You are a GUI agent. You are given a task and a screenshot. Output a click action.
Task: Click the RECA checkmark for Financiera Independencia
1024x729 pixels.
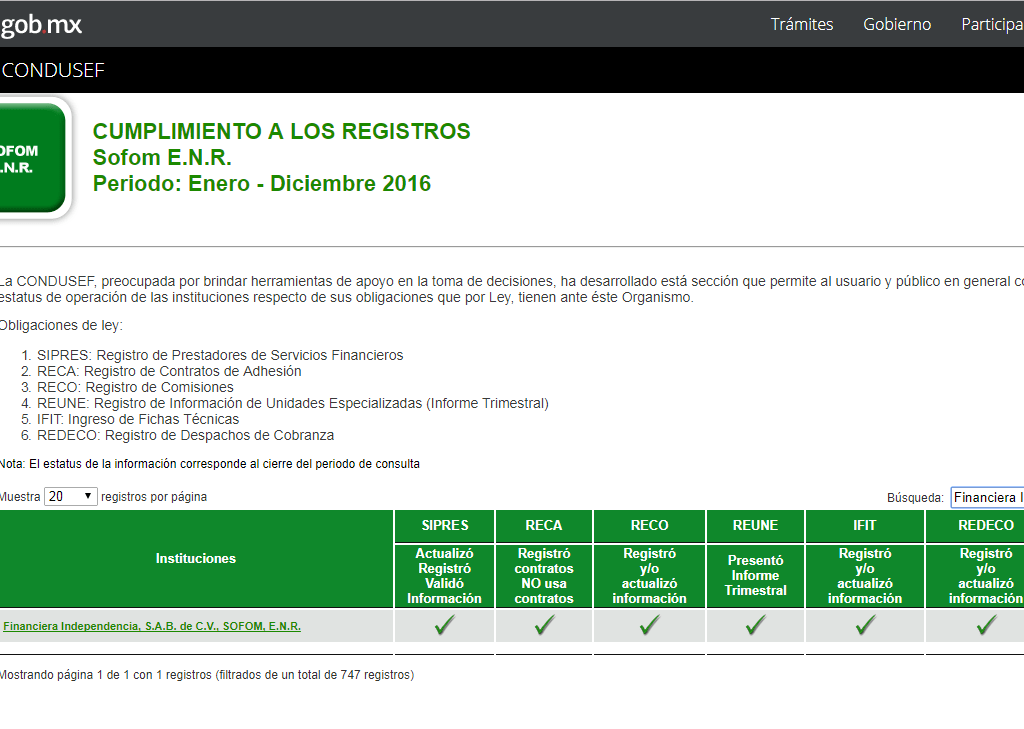pos(544,625)
